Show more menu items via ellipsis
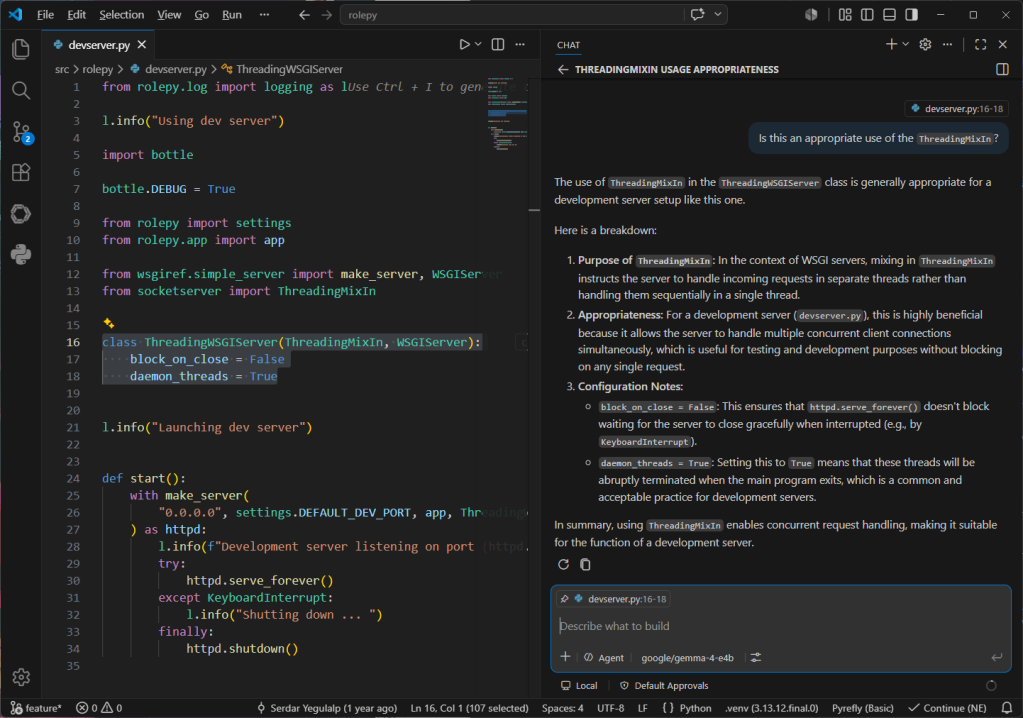This screenshot has height=718, width=1023. coord(264,14)
